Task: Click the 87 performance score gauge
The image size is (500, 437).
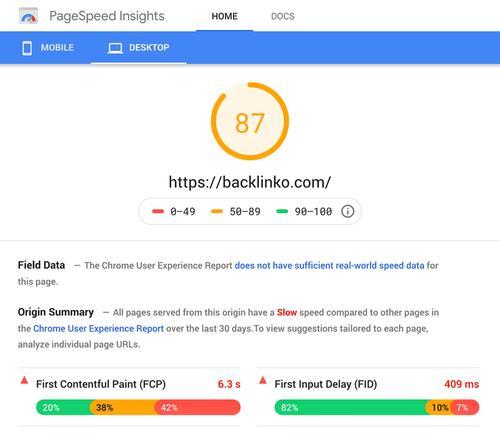Action: pyautogui.click(x=250, y=121)
